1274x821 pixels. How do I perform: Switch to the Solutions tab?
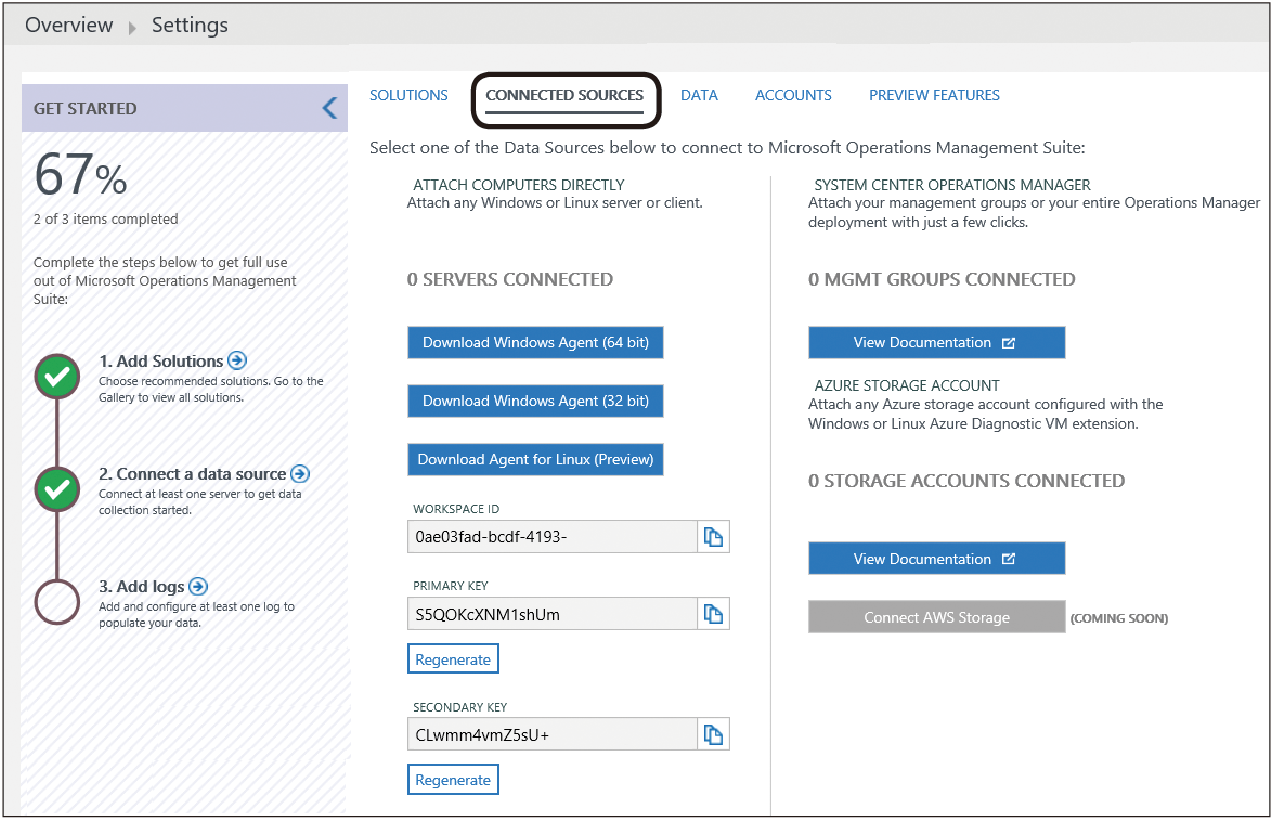point(409,95)
